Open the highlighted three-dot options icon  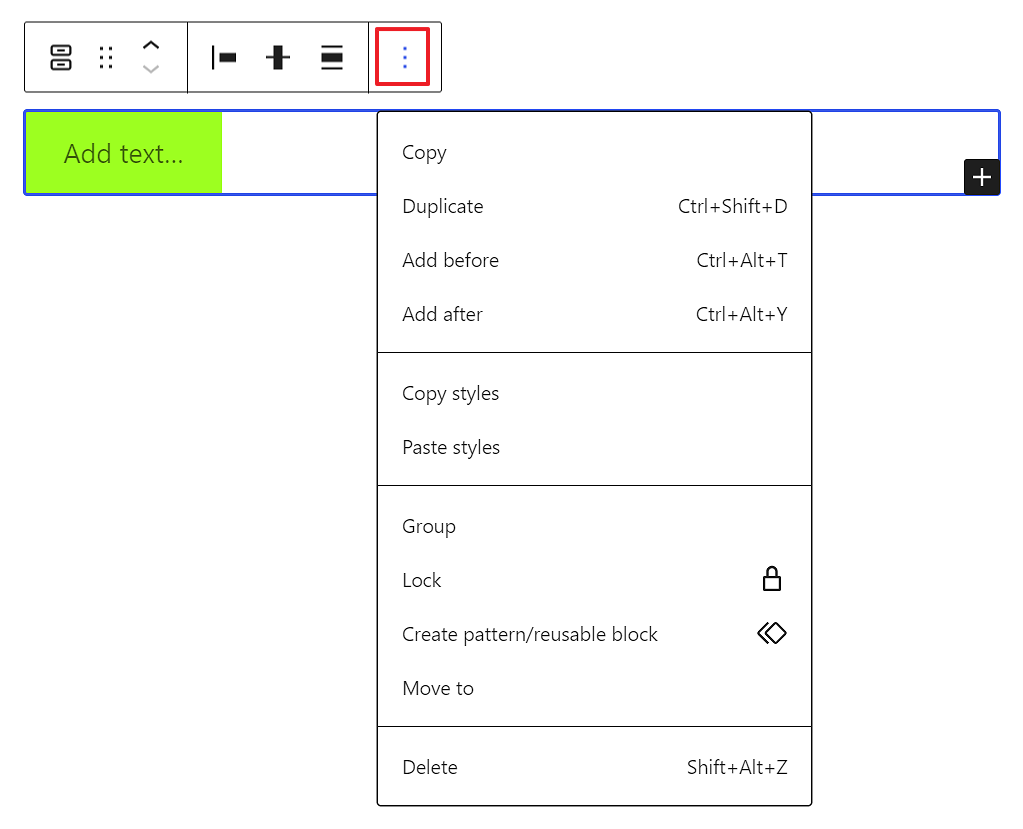pos(403,57)
